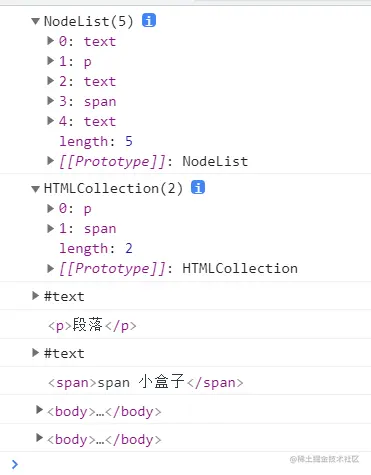Collapse the HTMLCollection(2) object
The height and width of the screenshot is (475, 371).
point(35,189)
